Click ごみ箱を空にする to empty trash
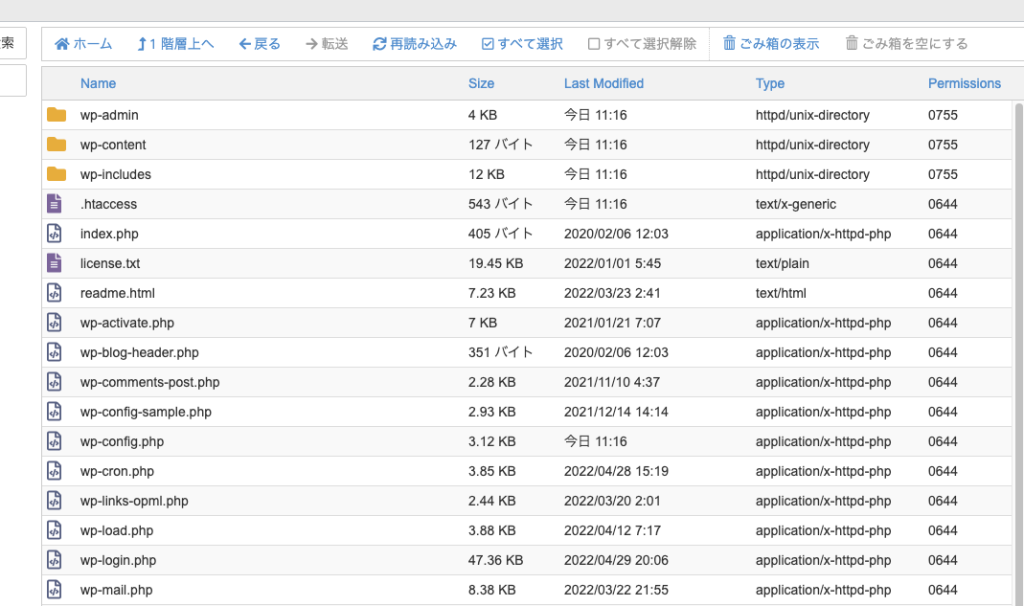 click(x=906, y=44)
